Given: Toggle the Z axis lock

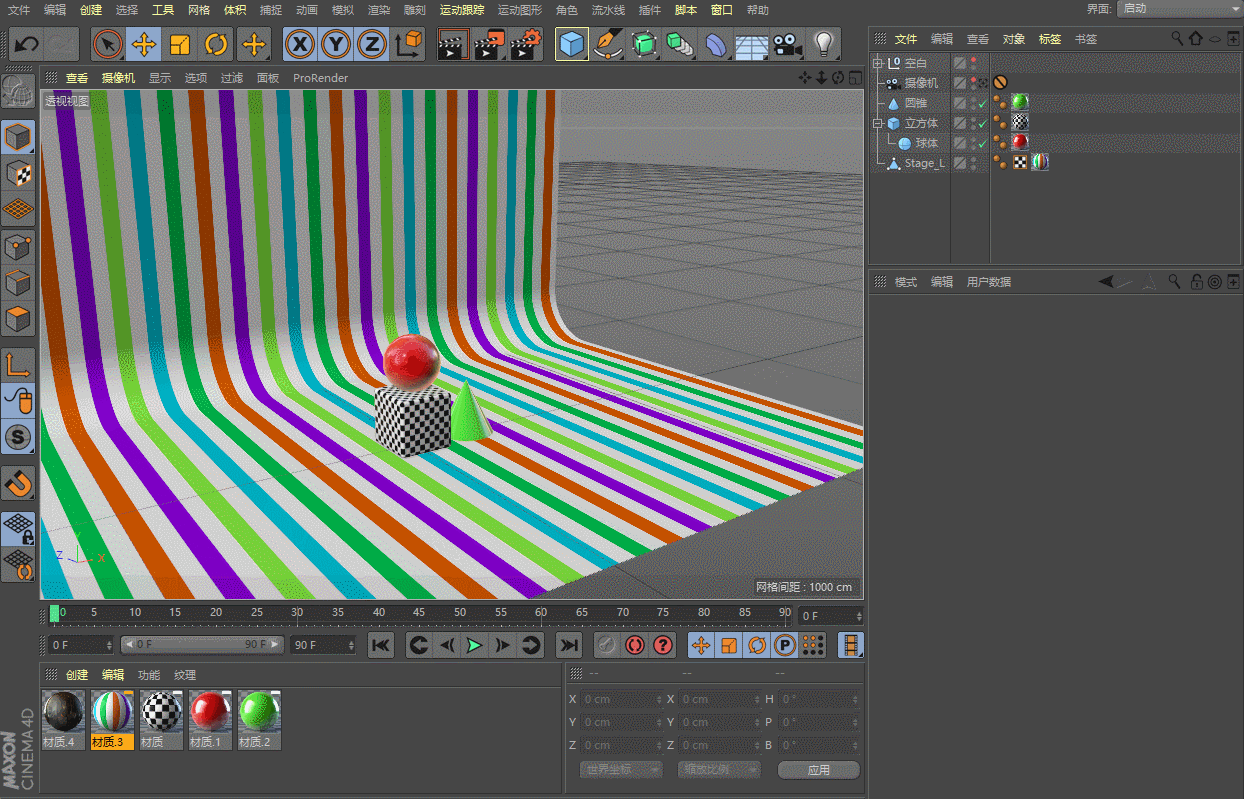Looking at the screenshot, I should pos(371,45).
